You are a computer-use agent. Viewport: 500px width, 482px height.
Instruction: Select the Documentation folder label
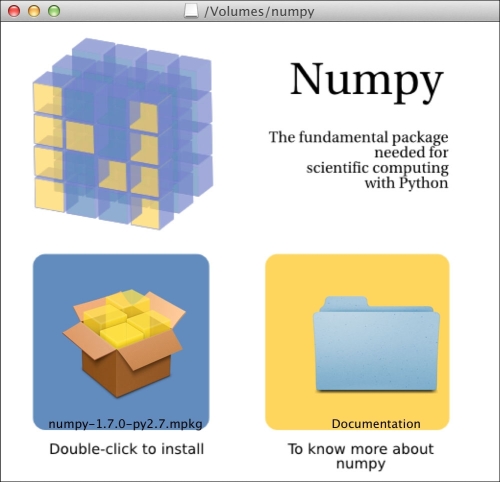(376, 424)
